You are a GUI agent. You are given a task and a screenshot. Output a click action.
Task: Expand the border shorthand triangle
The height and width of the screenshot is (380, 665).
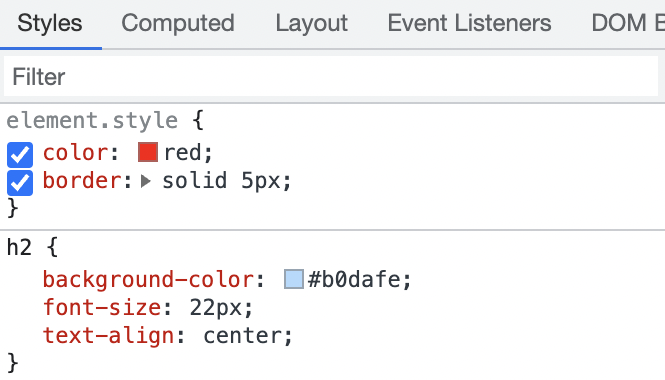tap(145, 182)
